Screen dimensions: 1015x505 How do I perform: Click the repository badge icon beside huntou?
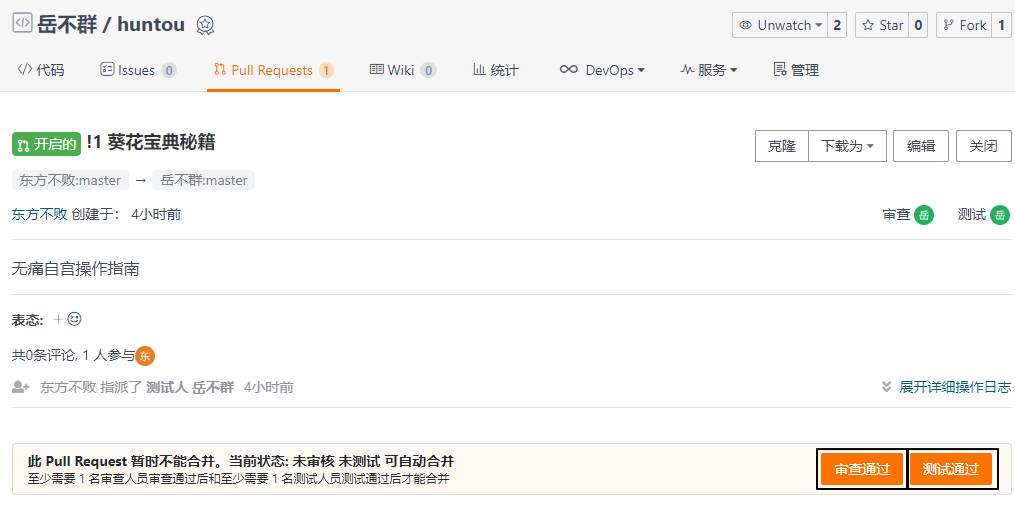click(205, 25)
